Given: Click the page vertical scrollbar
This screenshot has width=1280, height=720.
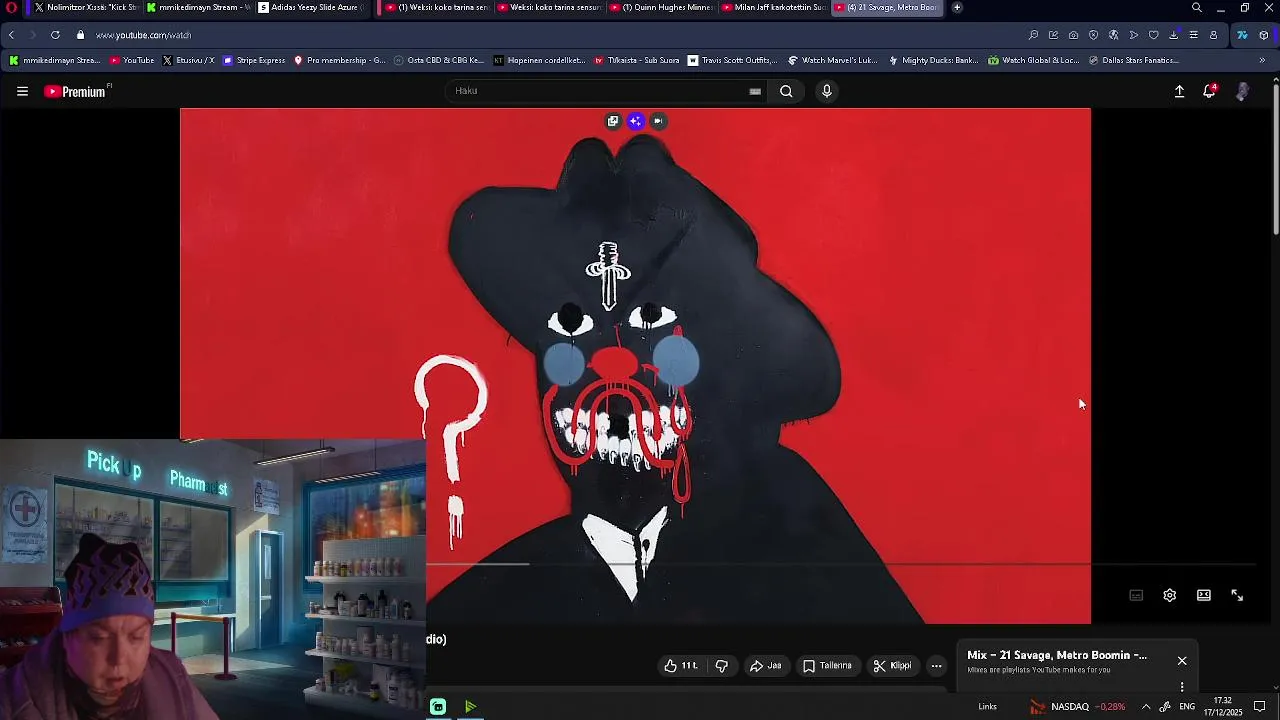Looking at the screenshot, I should pyautogui.click(x=1275, y=160).
